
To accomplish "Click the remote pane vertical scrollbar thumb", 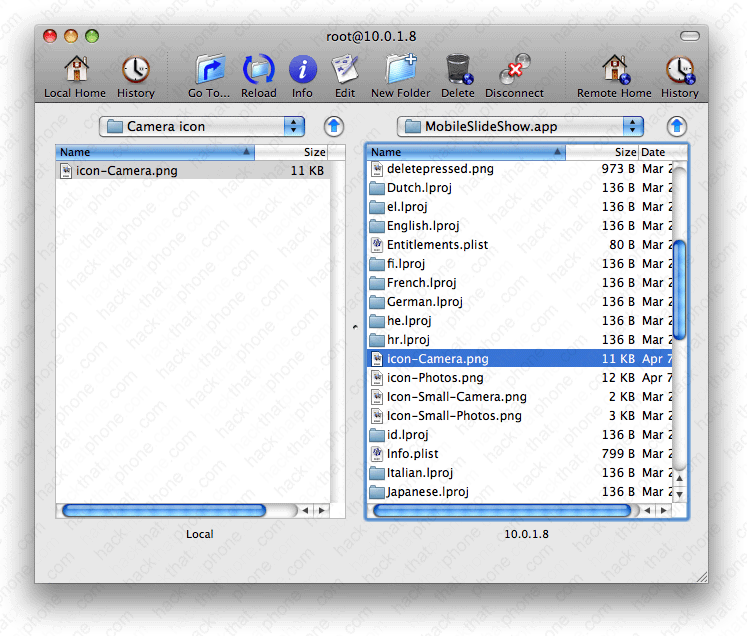I will click(x=679, y=290).
